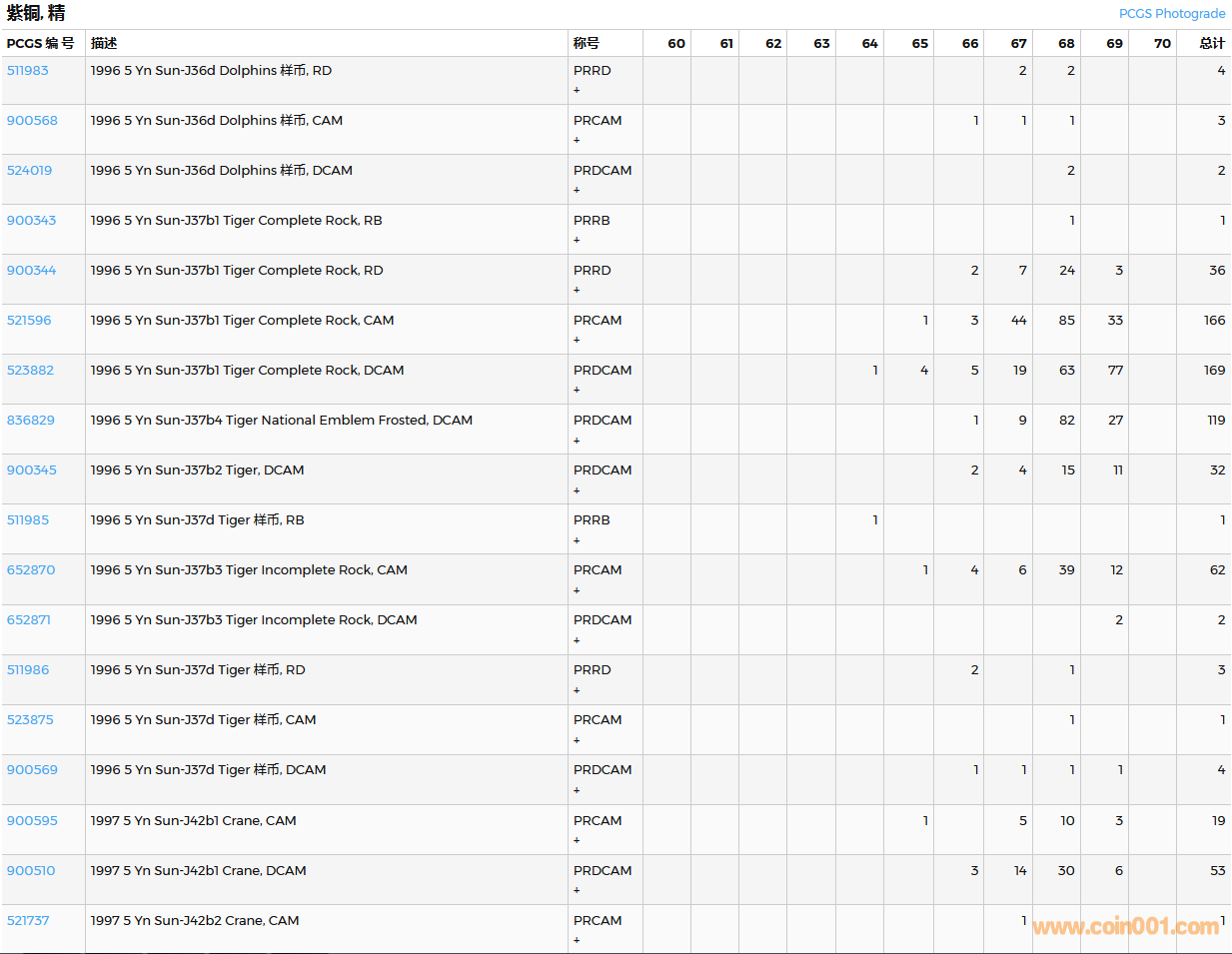Open PCGS number 900510 entry
This screenshot has width=1232, height=954.
(31, 871)
